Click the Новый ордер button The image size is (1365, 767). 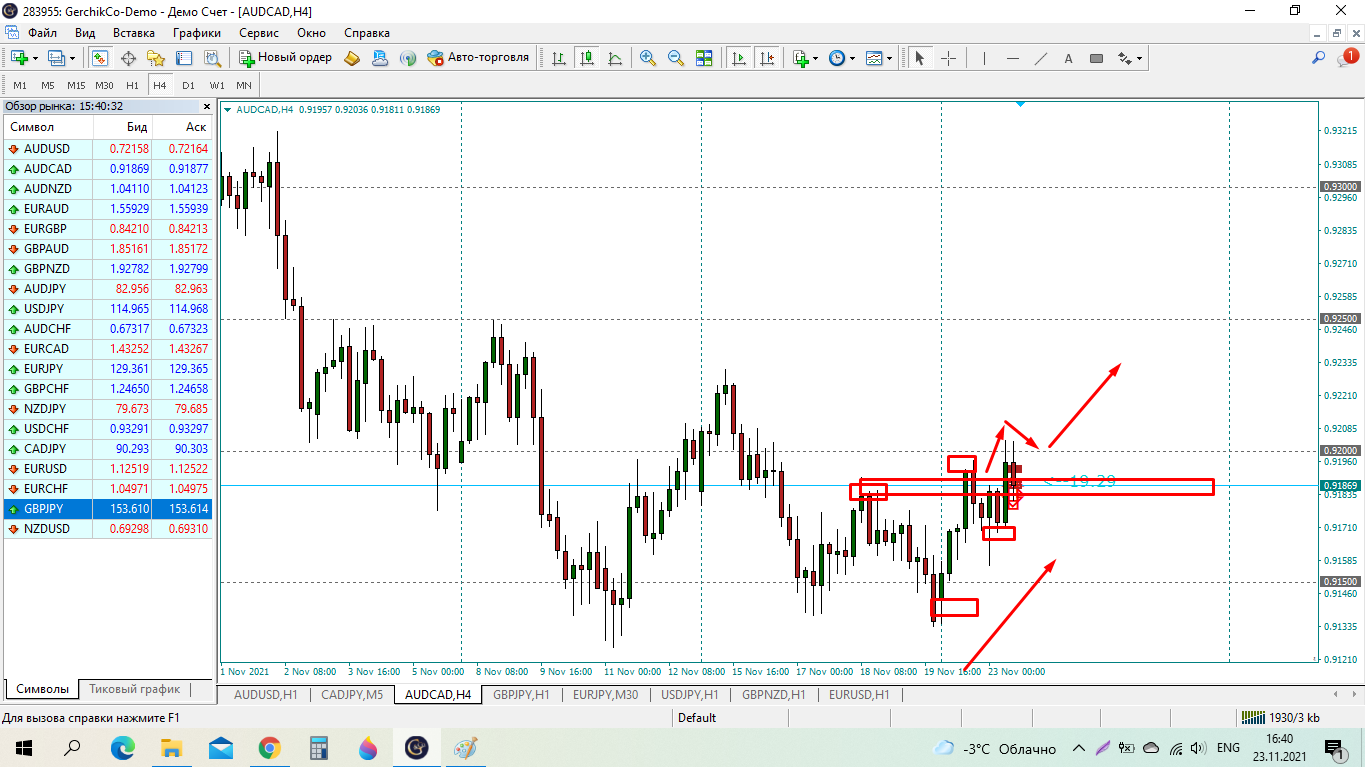pos(286,58)
